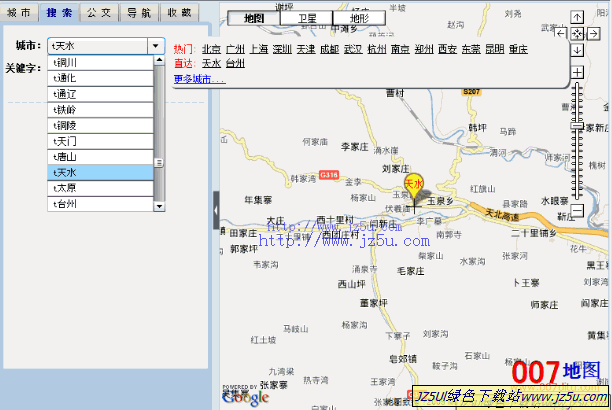Viewport: 612px width, 410px height.
Task: Zoom in with the plus button
Action: pos(577,72)
